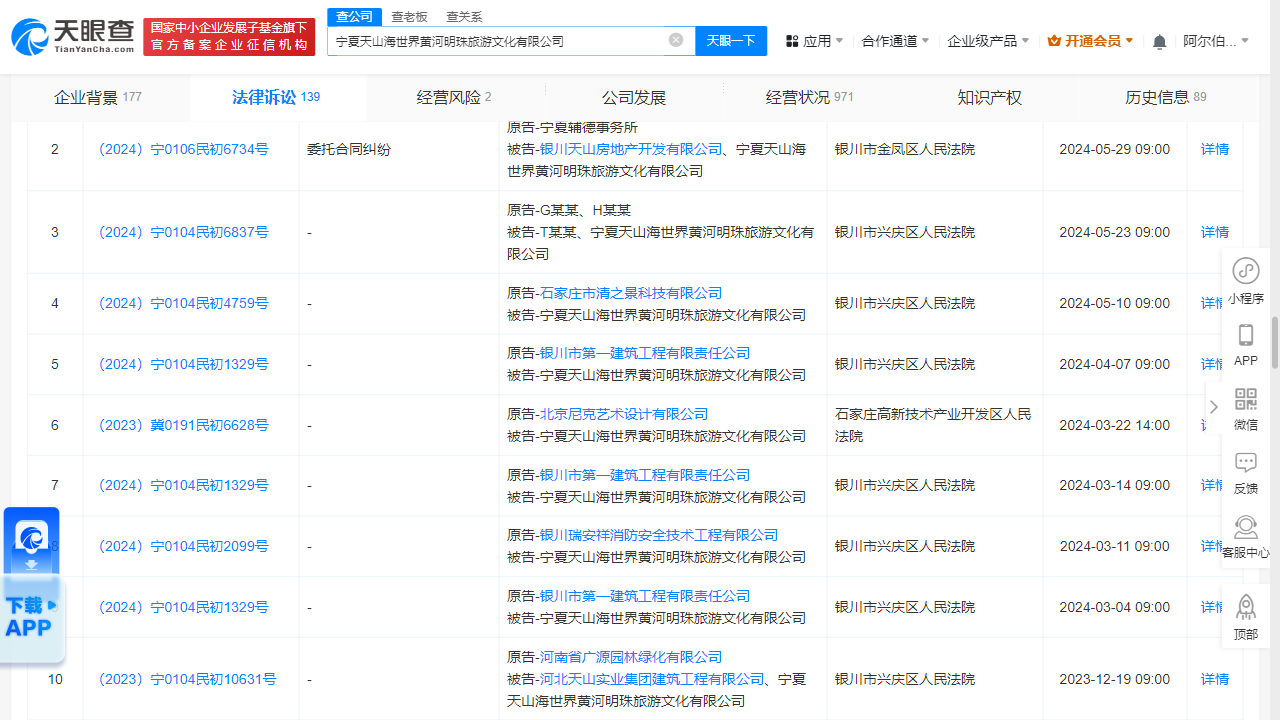Click the crown icon beside 开通会员
Viewport: 1280px width, 720px height.
tap(1054, 41)
